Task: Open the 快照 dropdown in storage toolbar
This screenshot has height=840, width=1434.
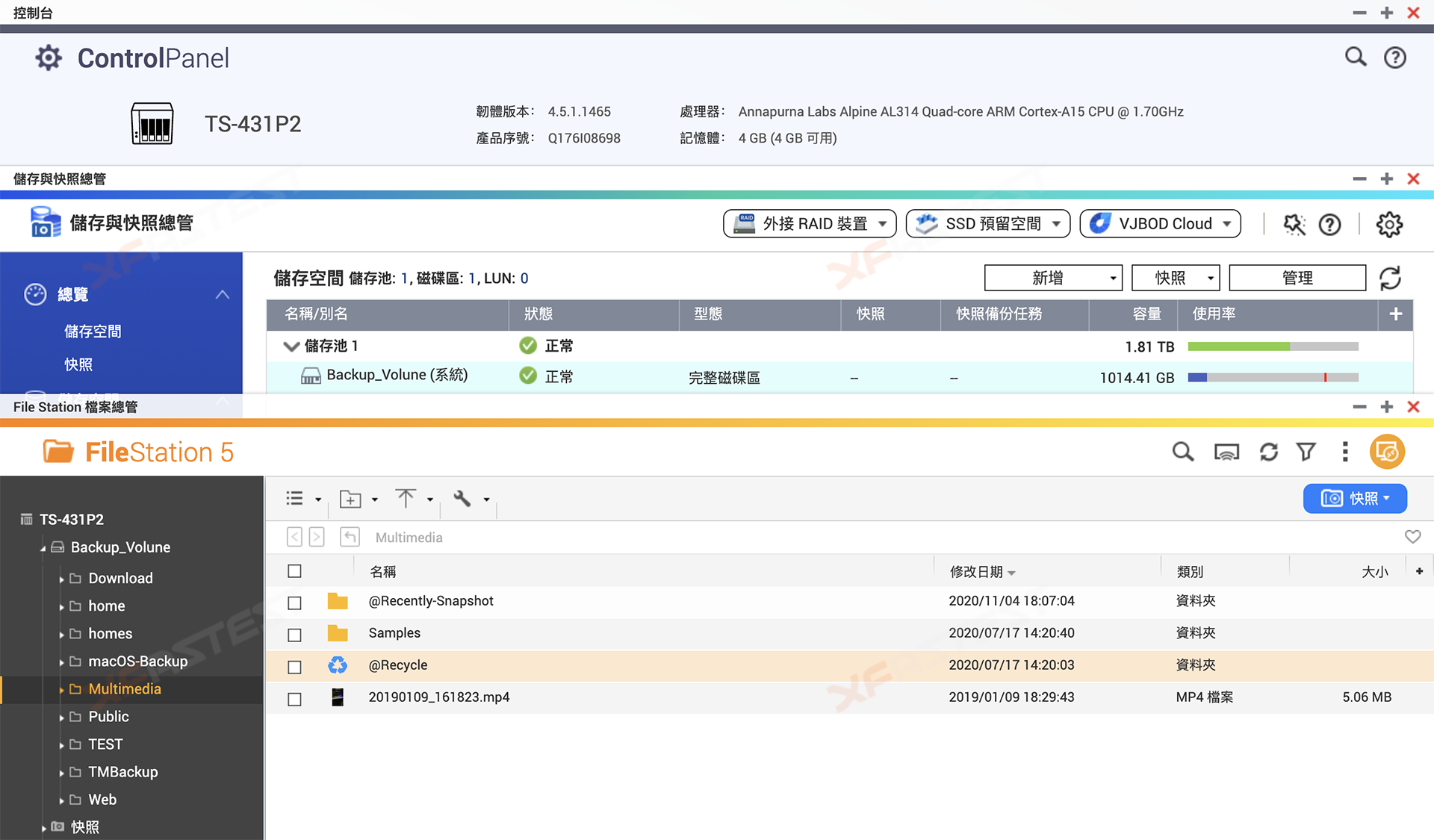Action: click(1176, 279)
